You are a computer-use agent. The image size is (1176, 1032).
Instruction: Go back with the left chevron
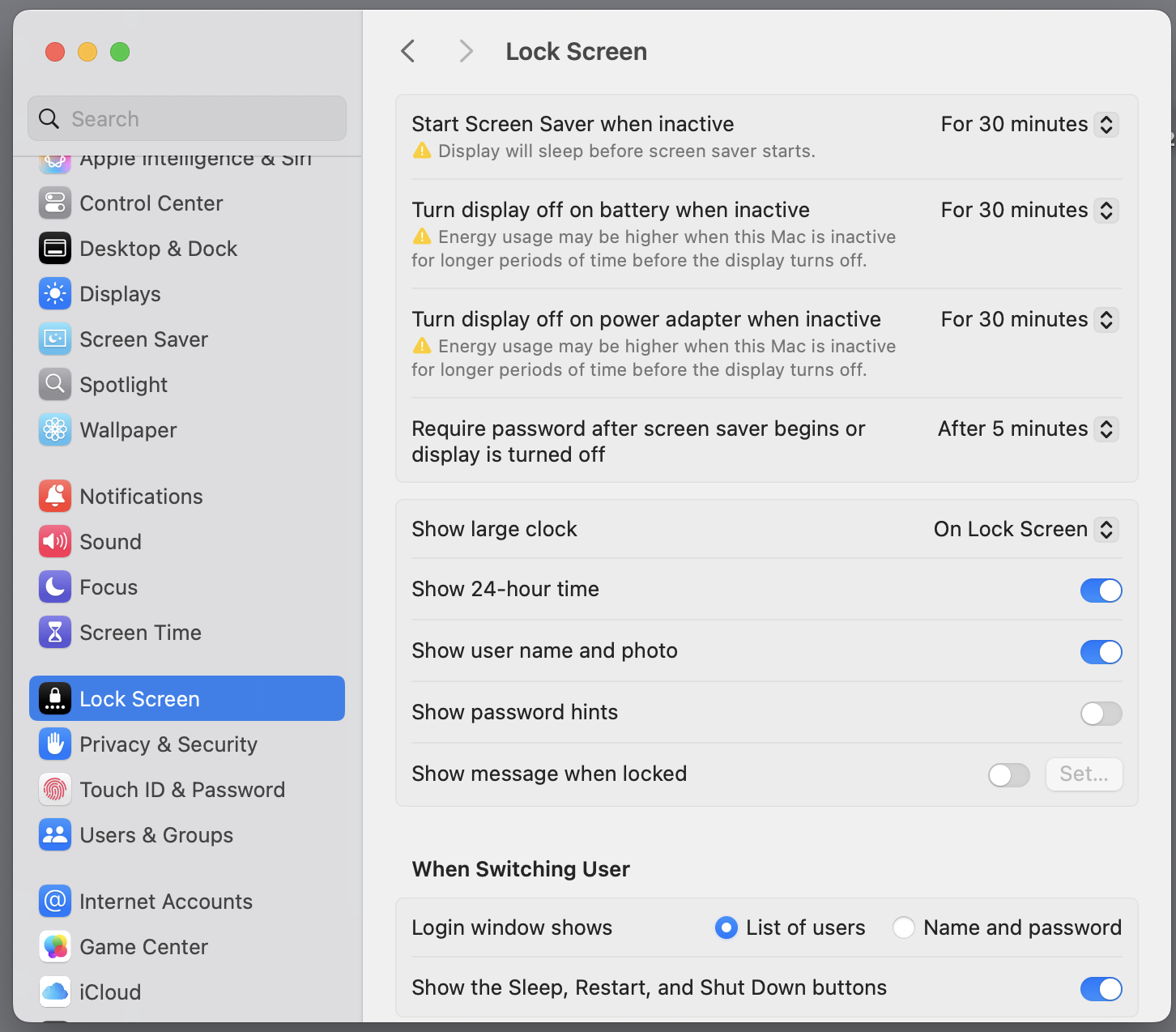[x=408, y=52]
